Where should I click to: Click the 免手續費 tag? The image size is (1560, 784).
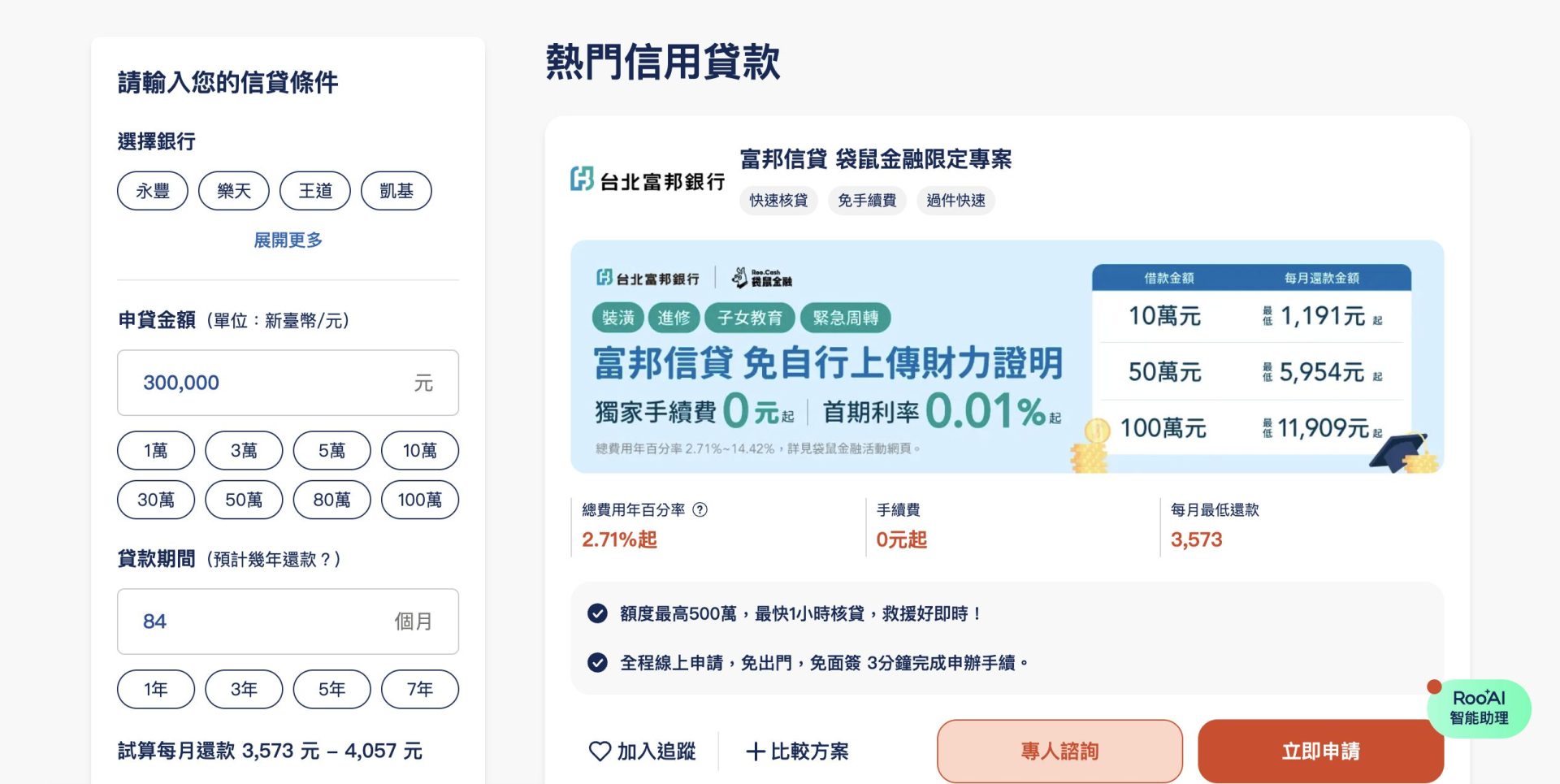(867, 200)
